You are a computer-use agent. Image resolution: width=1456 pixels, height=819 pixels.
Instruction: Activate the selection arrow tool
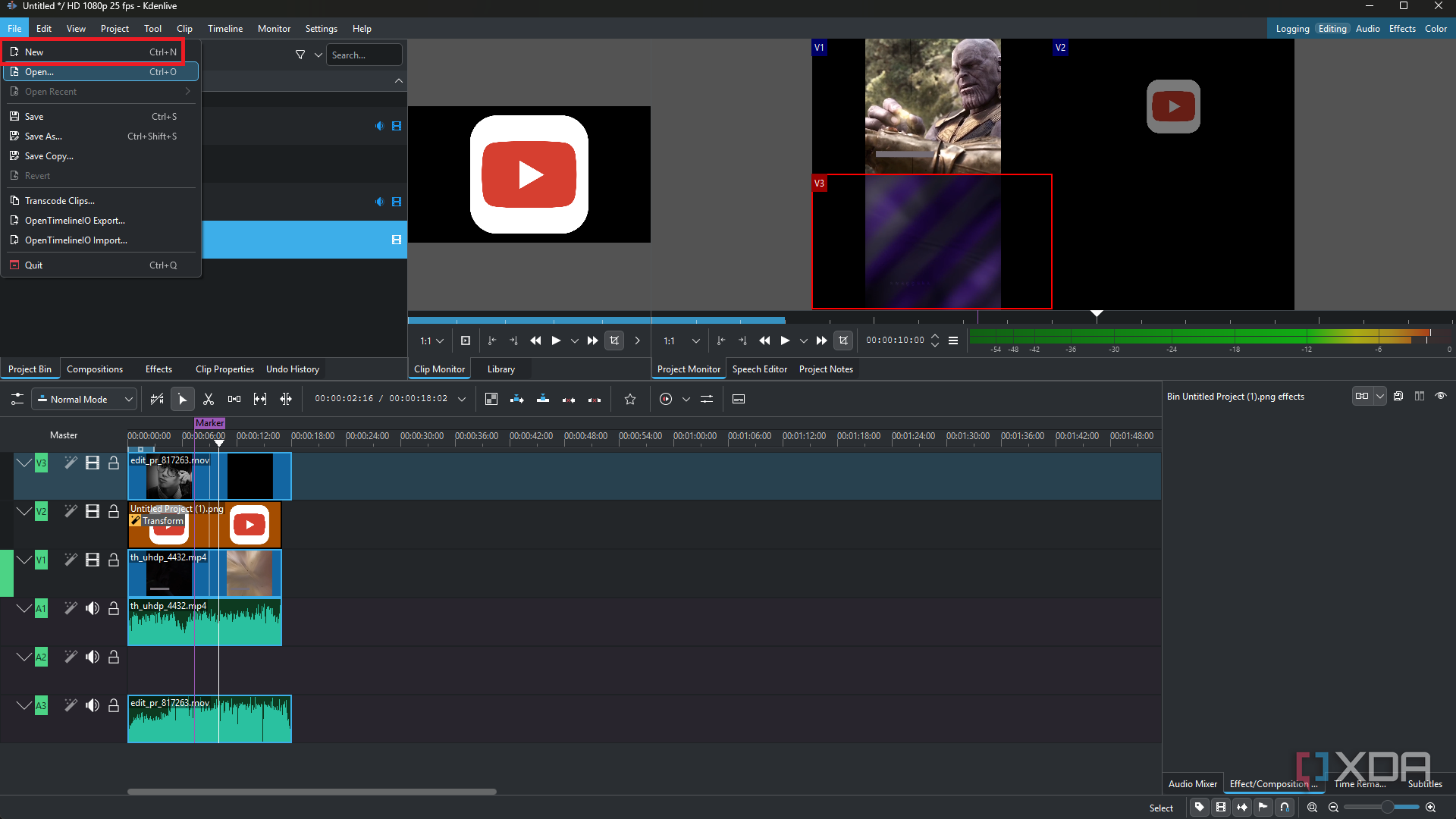183,400
